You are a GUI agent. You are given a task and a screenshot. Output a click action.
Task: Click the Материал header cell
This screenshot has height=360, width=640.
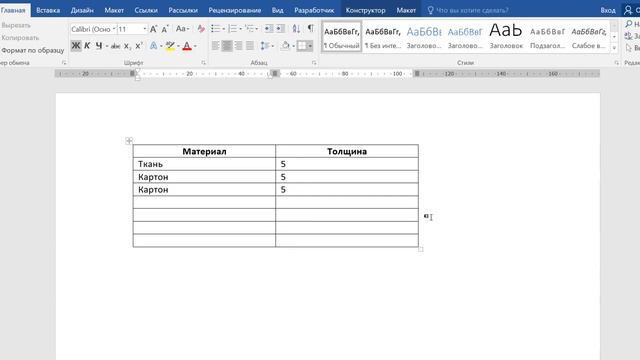point(204,151)
